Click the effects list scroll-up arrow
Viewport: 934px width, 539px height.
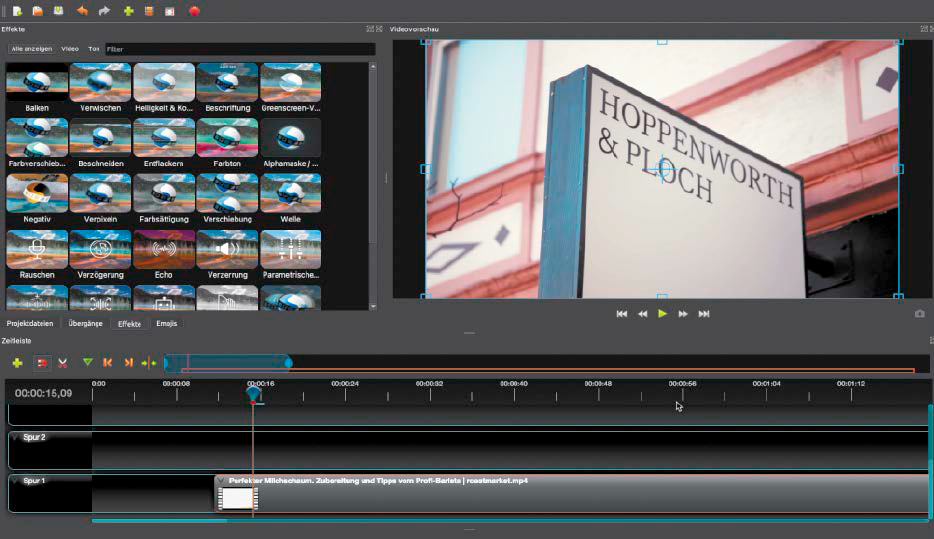[373, 66]
